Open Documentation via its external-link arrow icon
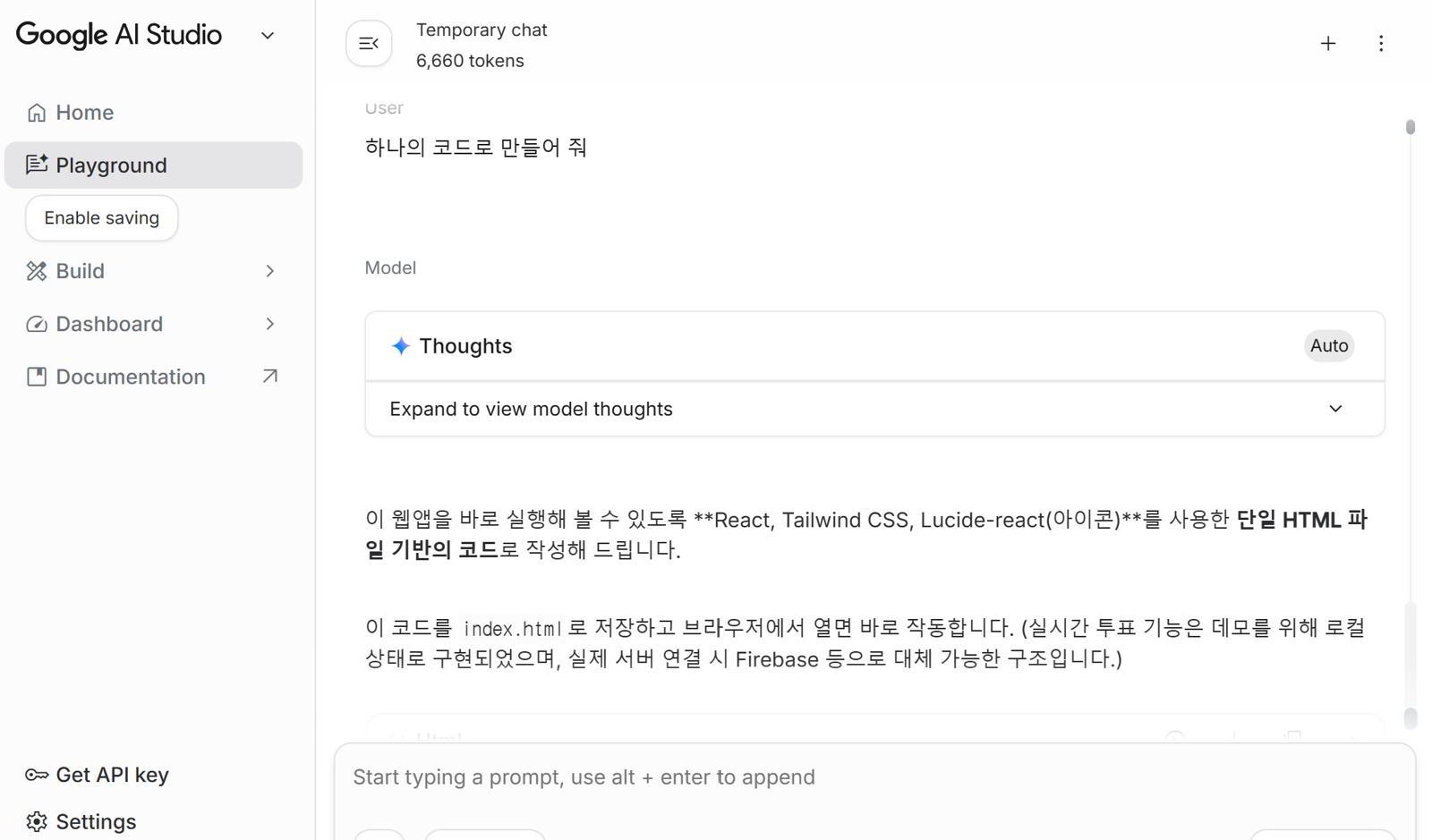The height and width of the screenshot is (840, 1432). pyautogui.click(x=269, y=377)
